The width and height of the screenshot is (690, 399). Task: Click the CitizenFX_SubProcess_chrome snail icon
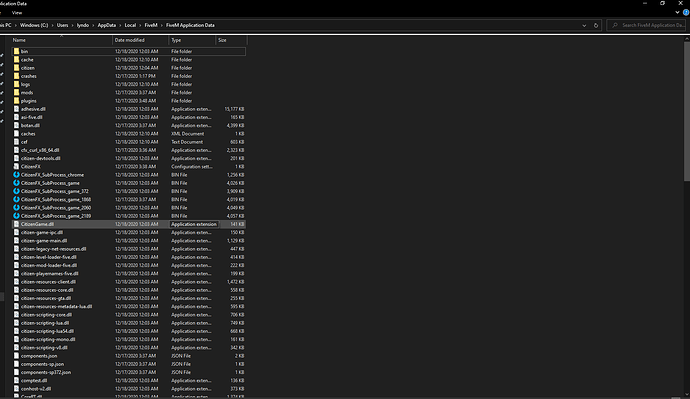(16, 175)
